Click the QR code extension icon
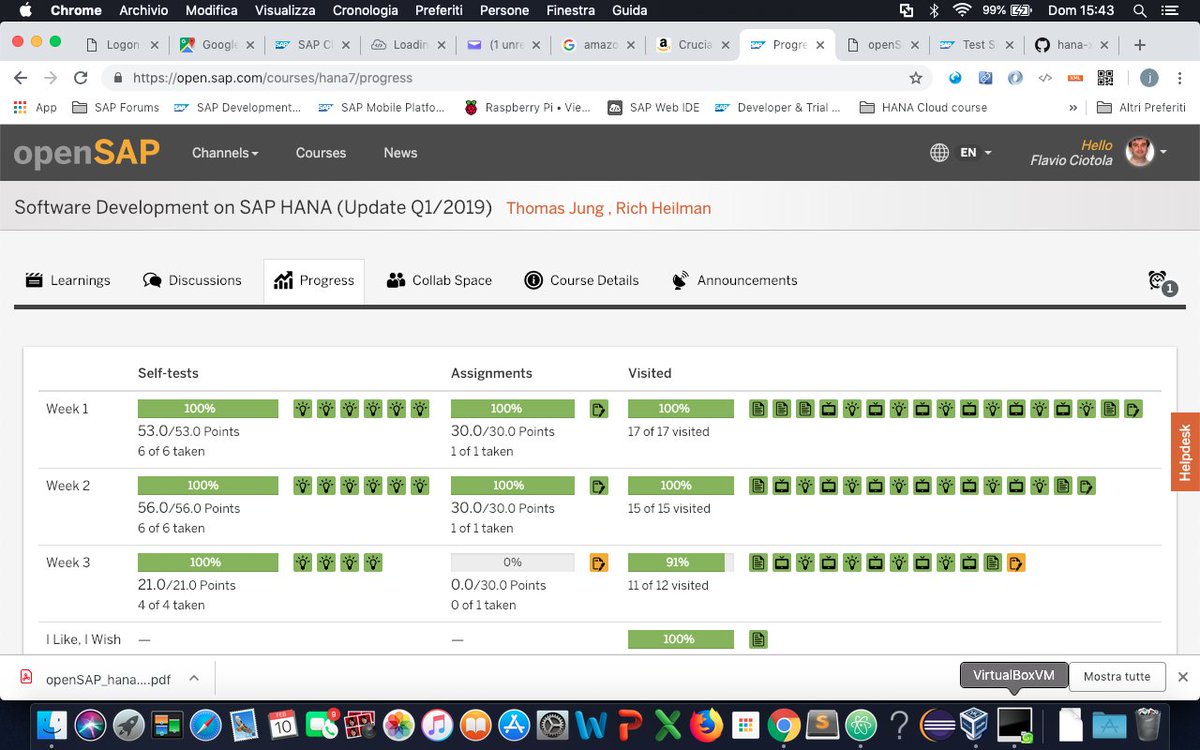The image size is (1200, 750). 1105,78
